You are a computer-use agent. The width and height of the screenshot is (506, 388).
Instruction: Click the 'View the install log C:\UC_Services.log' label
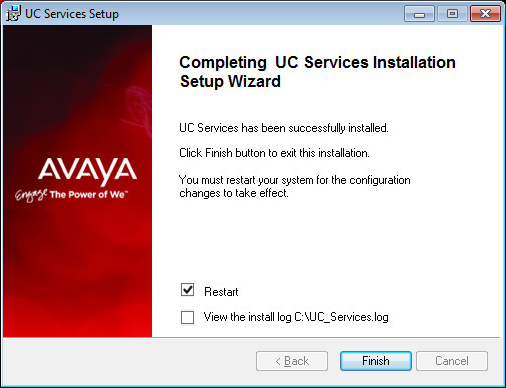click(x=296, y=317)
